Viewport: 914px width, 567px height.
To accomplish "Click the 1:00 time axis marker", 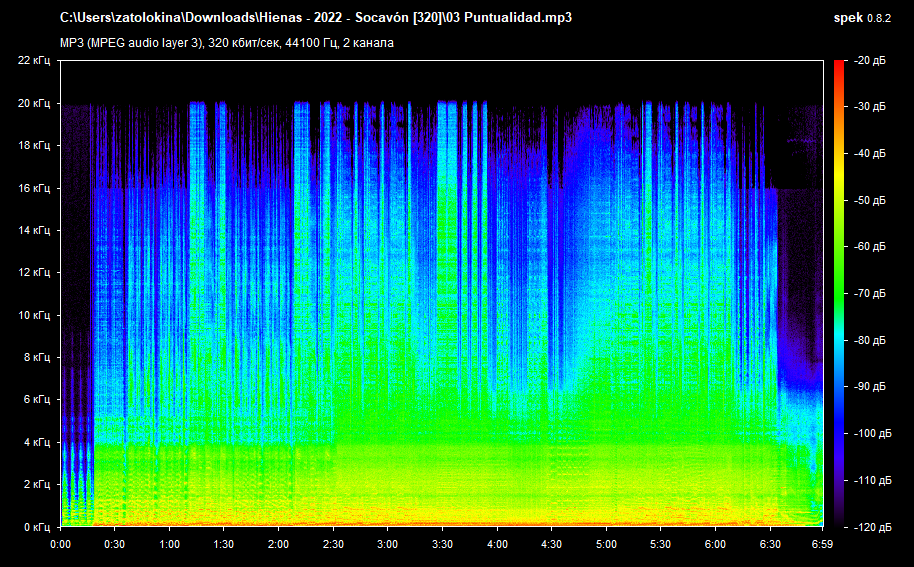I will tap(169, 544).
